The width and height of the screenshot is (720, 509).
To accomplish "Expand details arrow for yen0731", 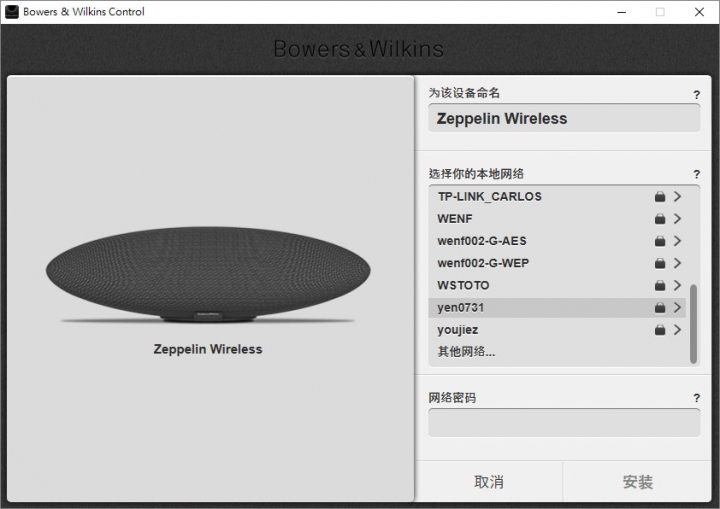I will (x=677, y=307).
